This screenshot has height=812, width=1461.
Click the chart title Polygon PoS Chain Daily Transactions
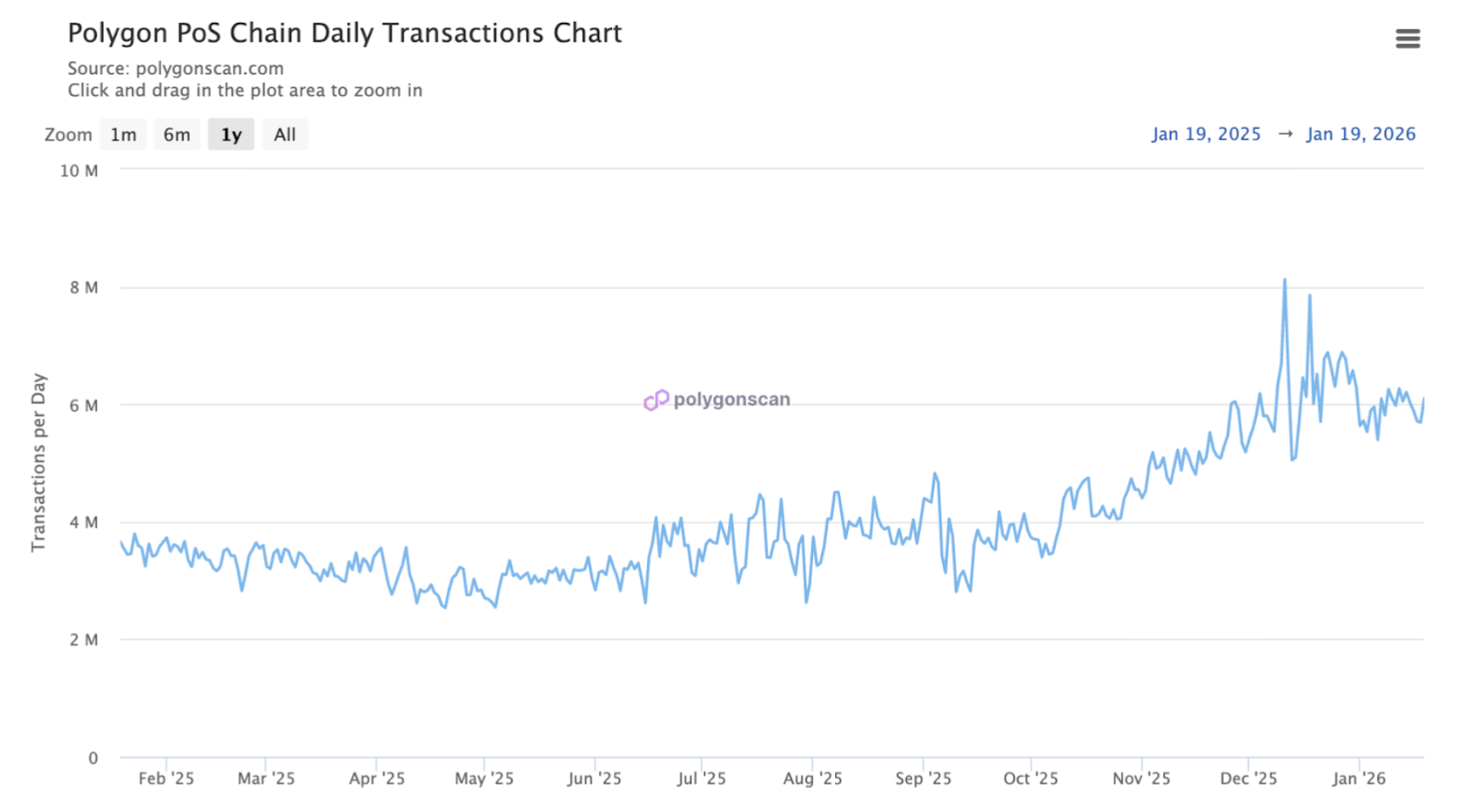[345, 33]
